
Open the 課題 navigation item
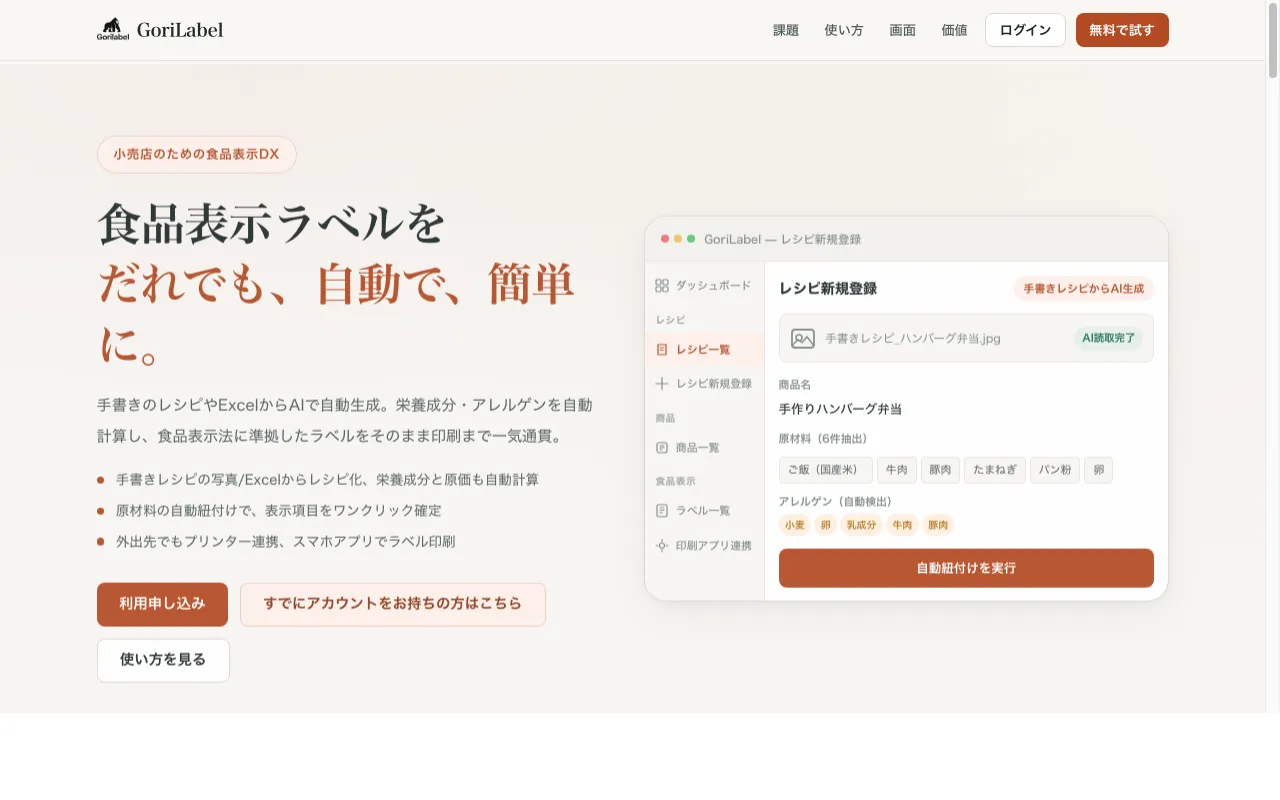tap(786, 30)
